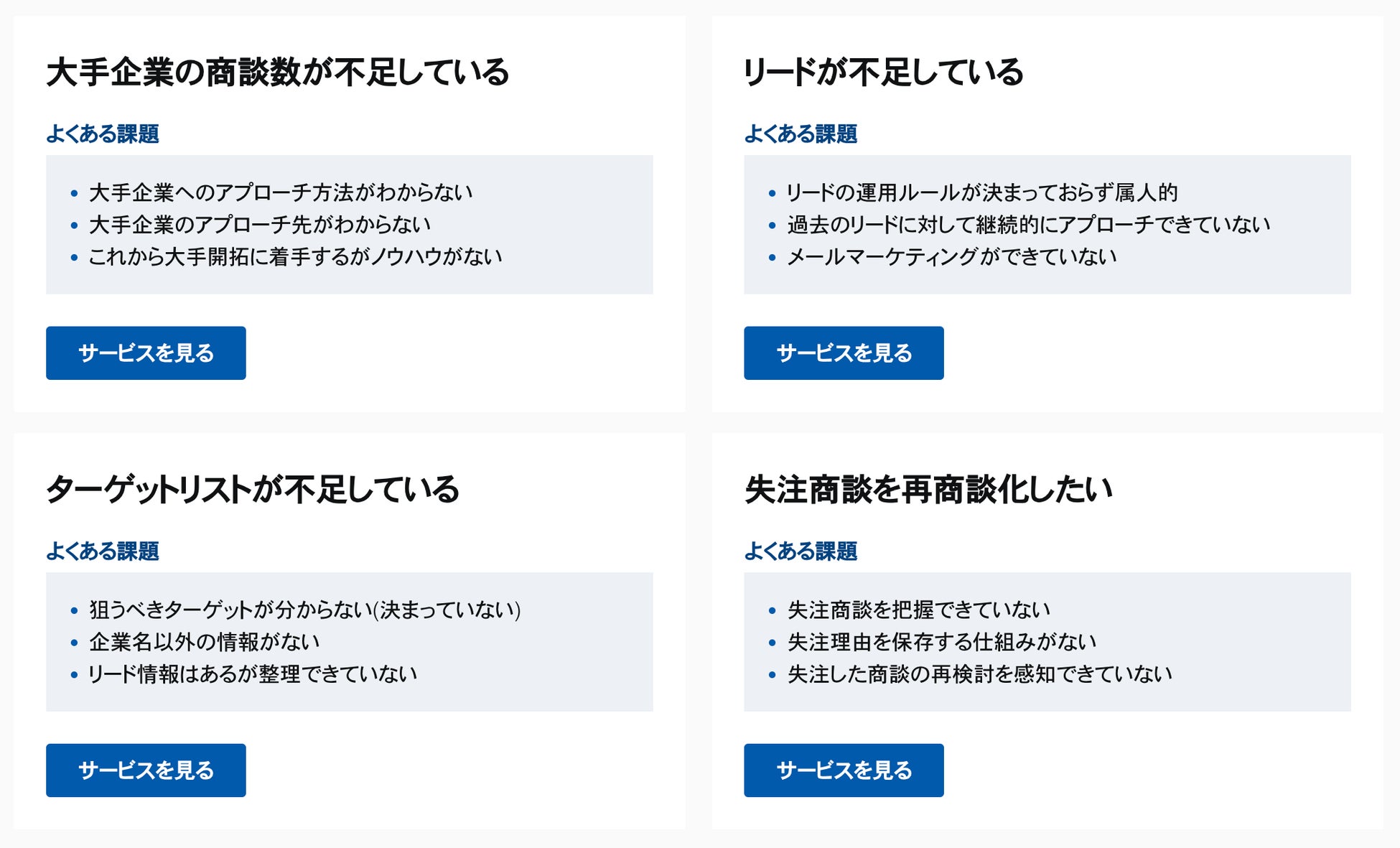Click the bullet 大手企業へのアプローチ方法がわからない

coord(281,192)
